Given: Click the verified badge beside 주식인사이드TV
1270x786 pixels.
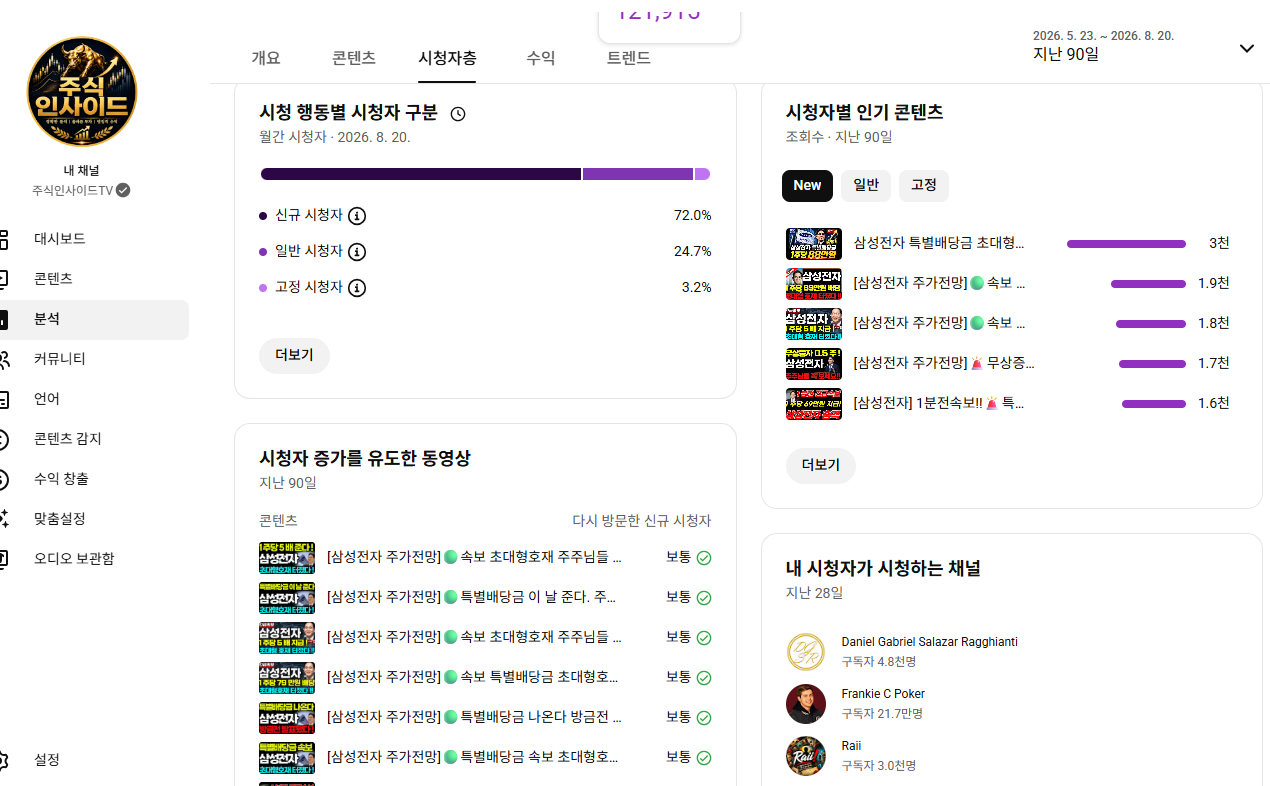Looking at the screenshot, I should pos(123,190).
